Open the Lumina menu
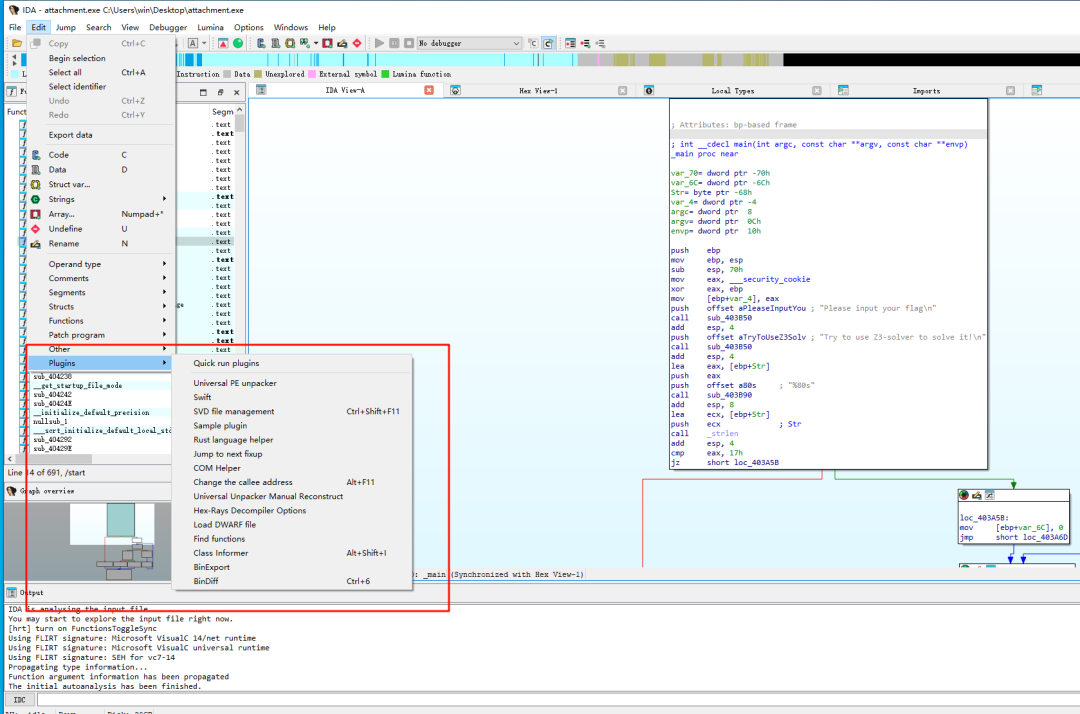This screenshot has width=1080, height=714. point(210,28)
